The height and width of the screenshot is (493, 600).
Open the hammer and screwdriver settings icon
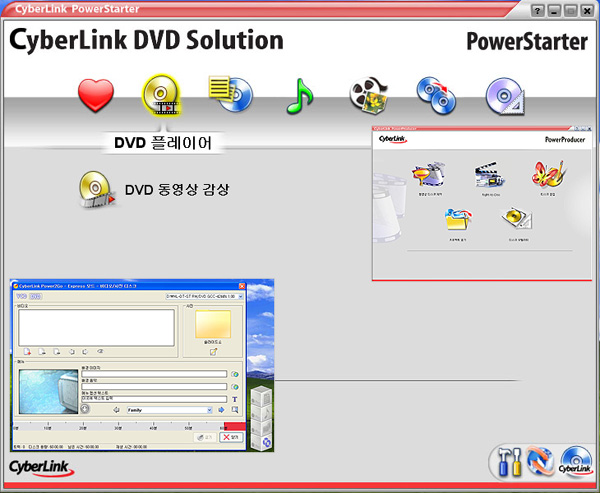point(509,462)
